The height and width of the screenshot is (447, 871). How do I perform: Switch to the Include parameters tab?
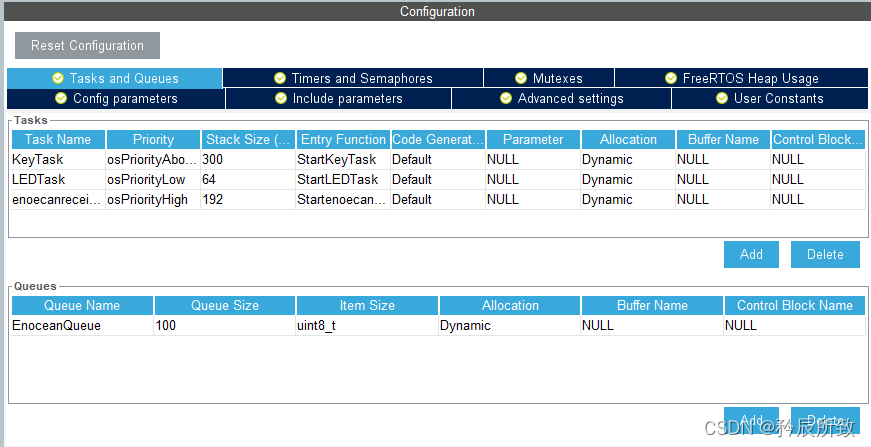(x=338, y=98)
